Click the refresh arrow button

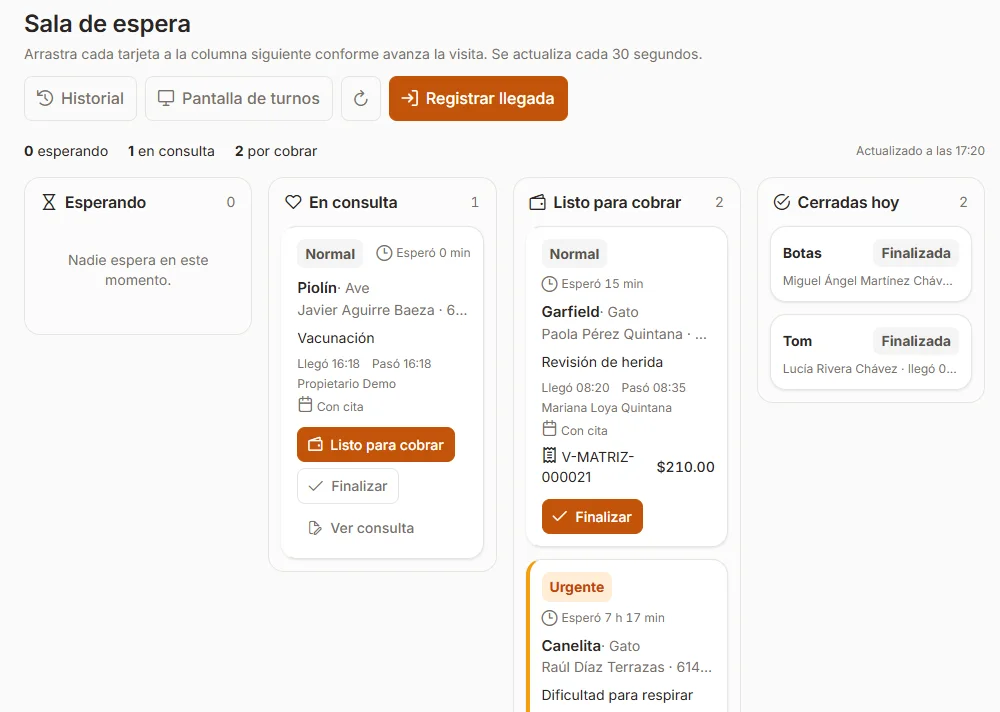(361, 98)
